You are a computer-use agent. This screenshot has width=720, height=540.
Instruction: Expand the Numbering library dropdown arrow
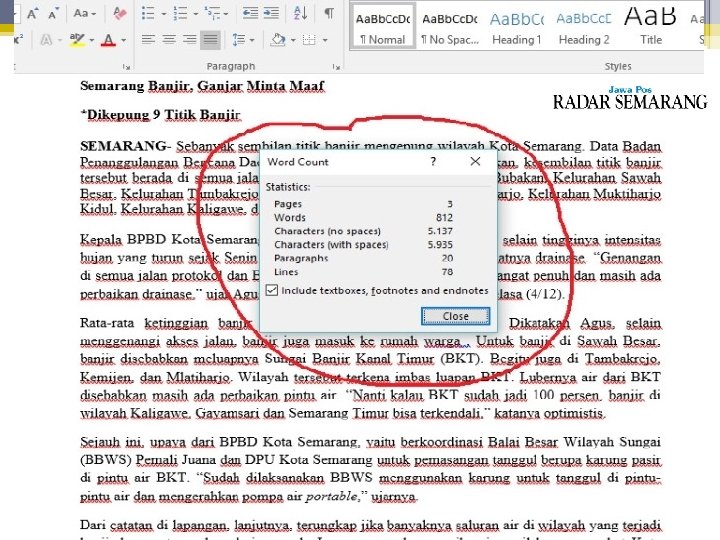(196, 14)
